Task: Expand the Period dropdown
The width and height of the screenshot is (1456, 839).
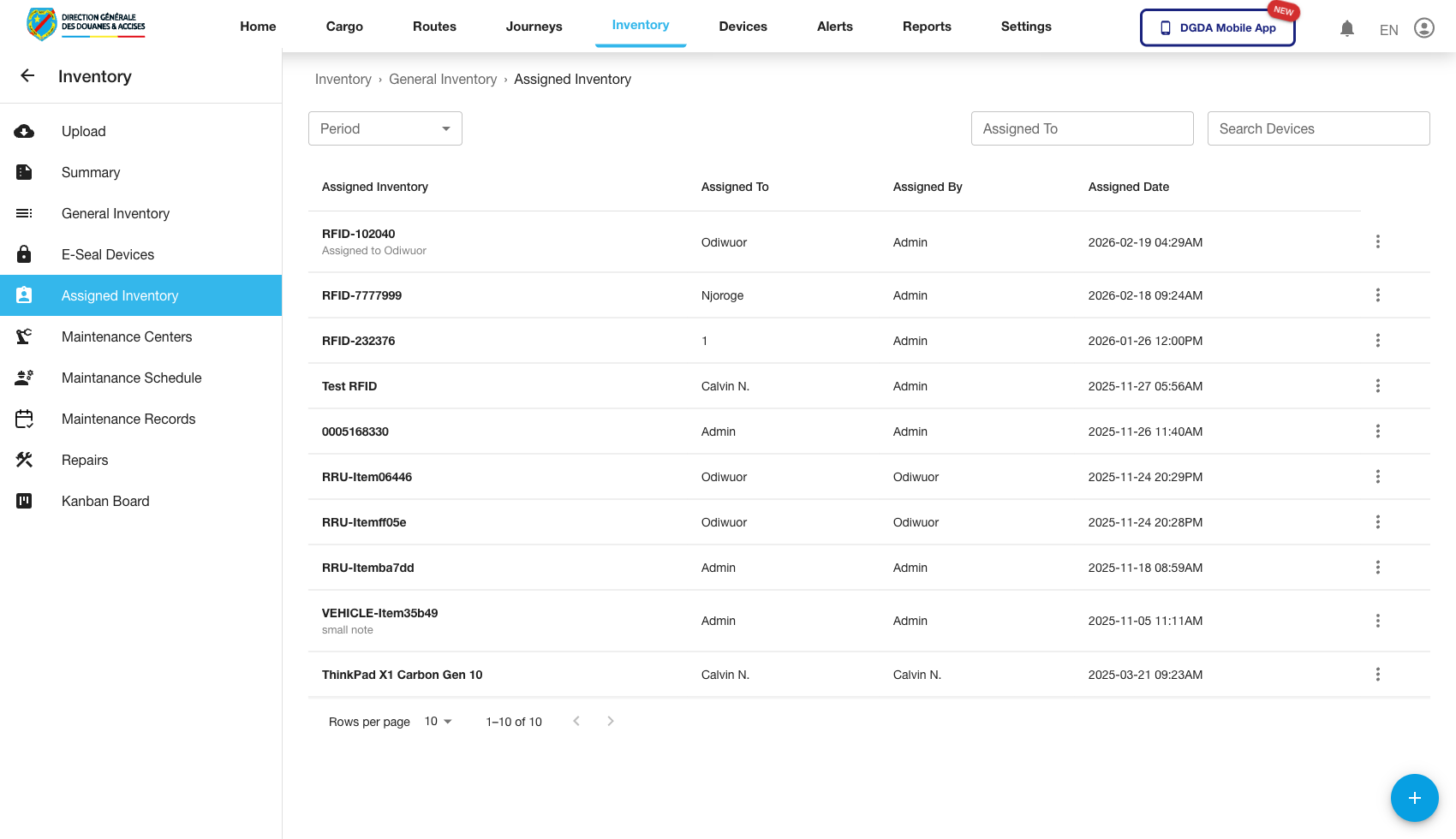Action: click(385, 128)
